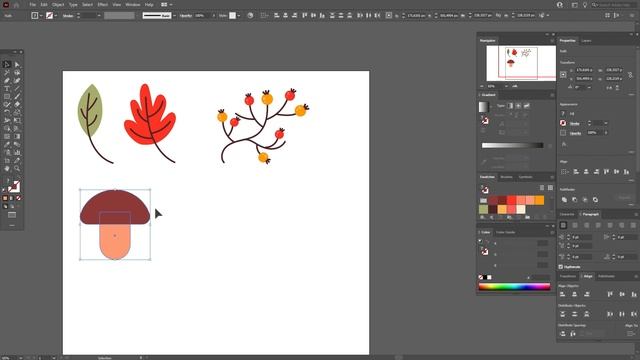Select paragraph Align Left button
The image size is (640, 360).
(x=563, y=225)
